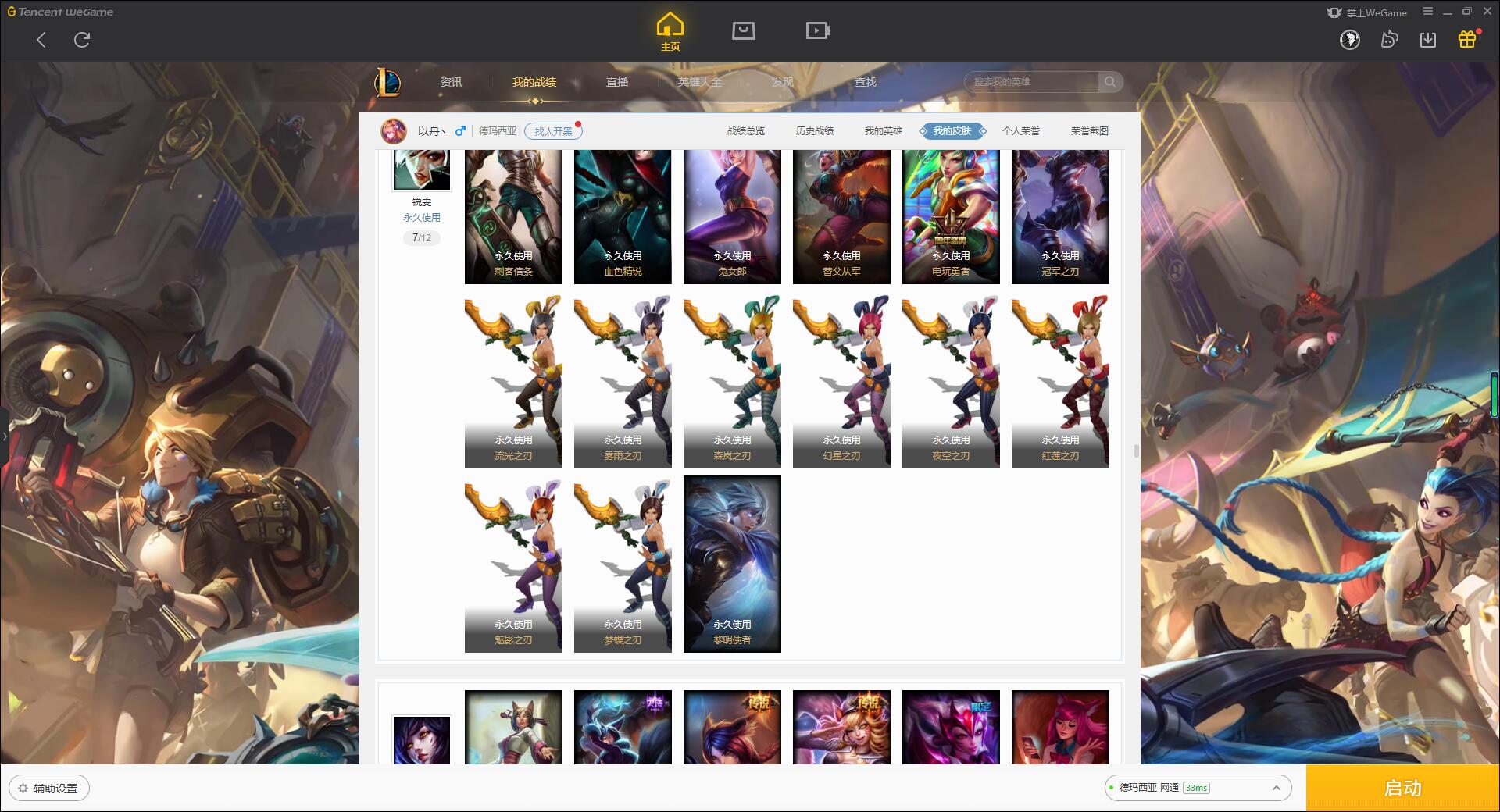Open the gift box rewards icon

(1467, 39)
